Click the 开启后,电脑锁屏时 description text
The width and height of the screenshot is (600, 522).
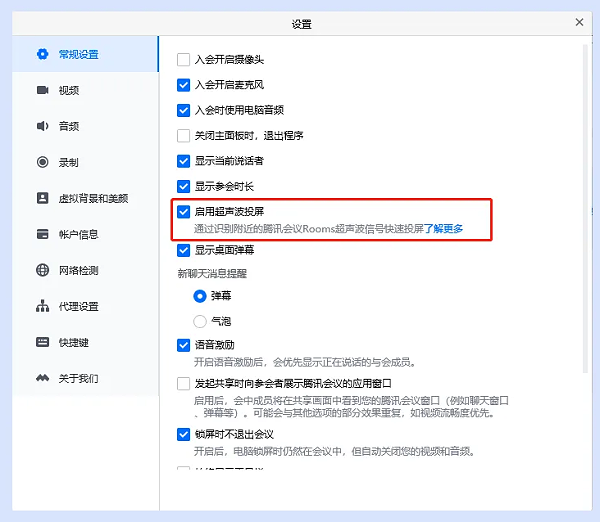coord(334,452)
